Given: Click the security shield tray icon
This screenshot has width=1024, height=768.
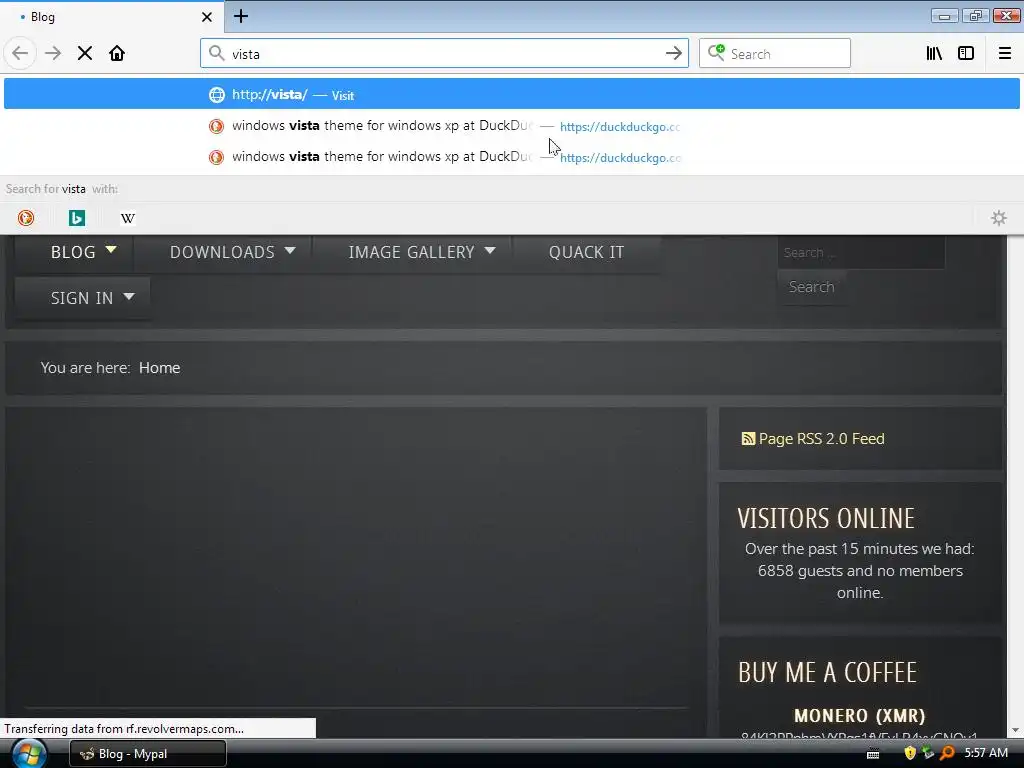Looking at the screenshot, I should (910, 753).
